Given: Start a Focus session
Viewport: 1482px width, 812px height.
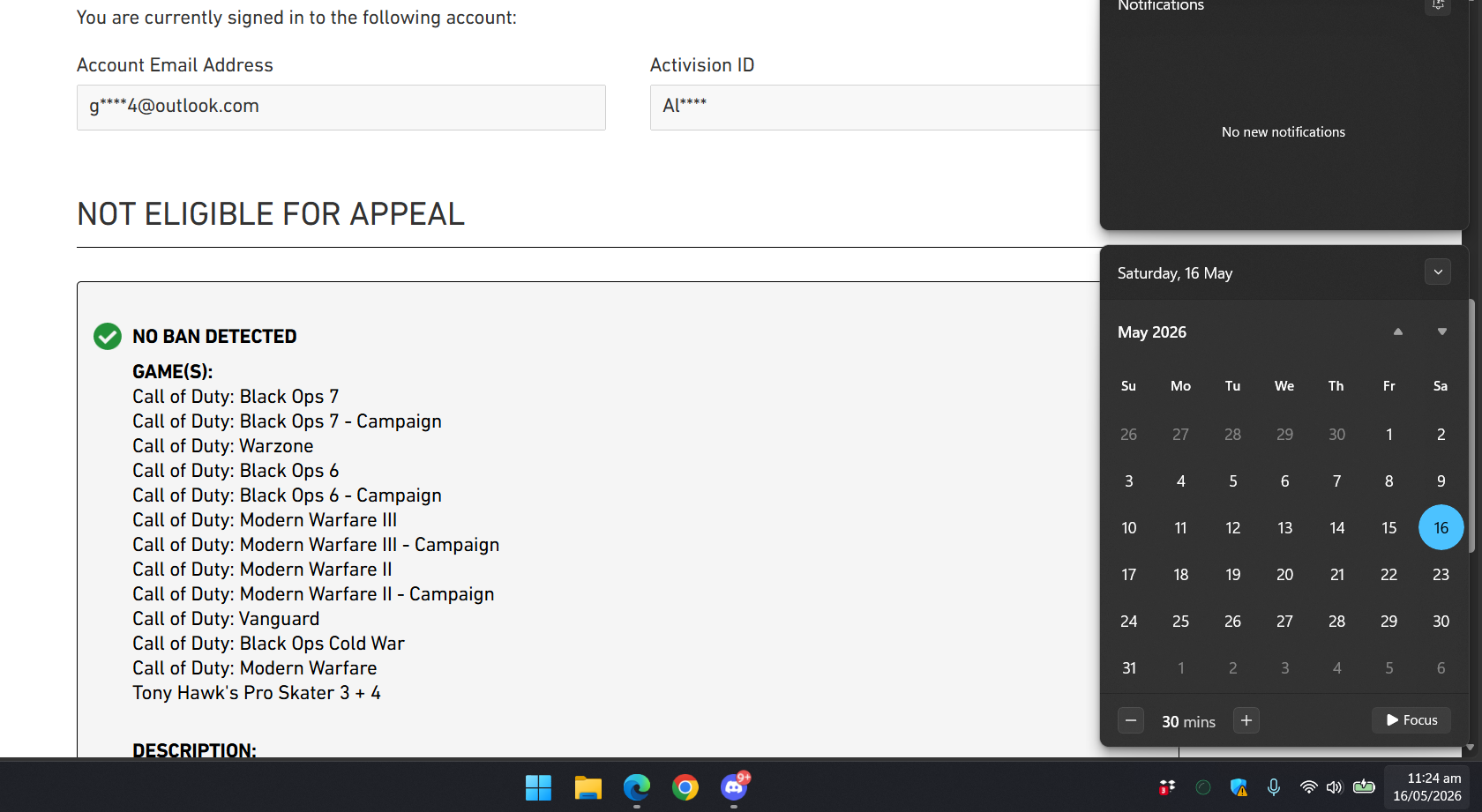Looking at the screenshot, I should pos(1411,720).
